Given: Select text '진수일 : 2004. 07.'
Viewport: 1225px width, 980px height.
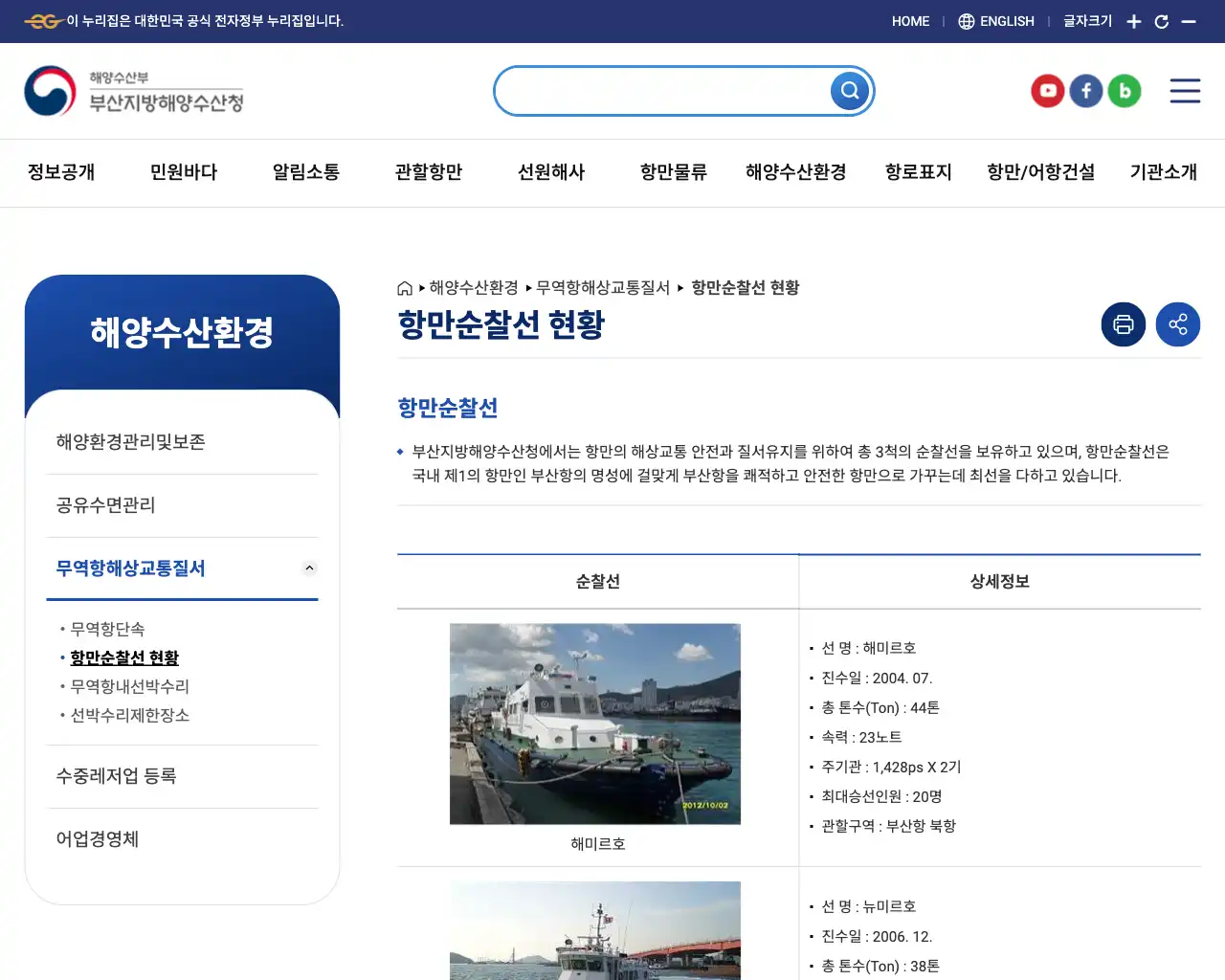Looking at the screenshot, I should point(877,679).
